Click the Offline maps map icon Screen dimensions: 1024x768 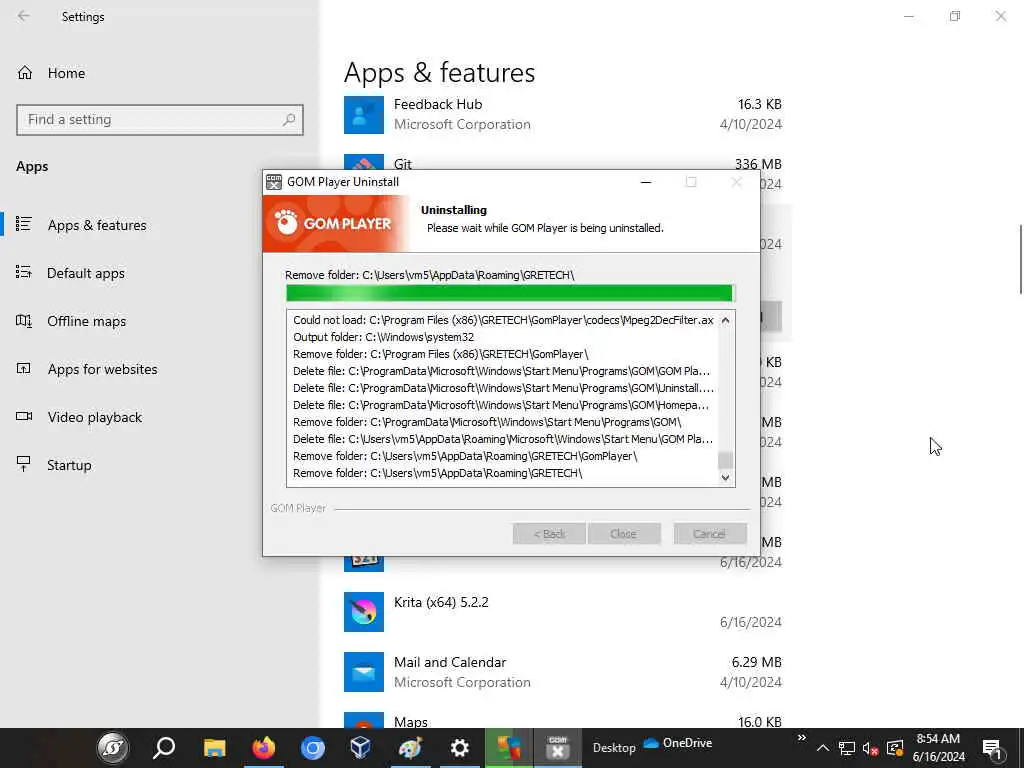pyautogui.click(x=24, y=321)
